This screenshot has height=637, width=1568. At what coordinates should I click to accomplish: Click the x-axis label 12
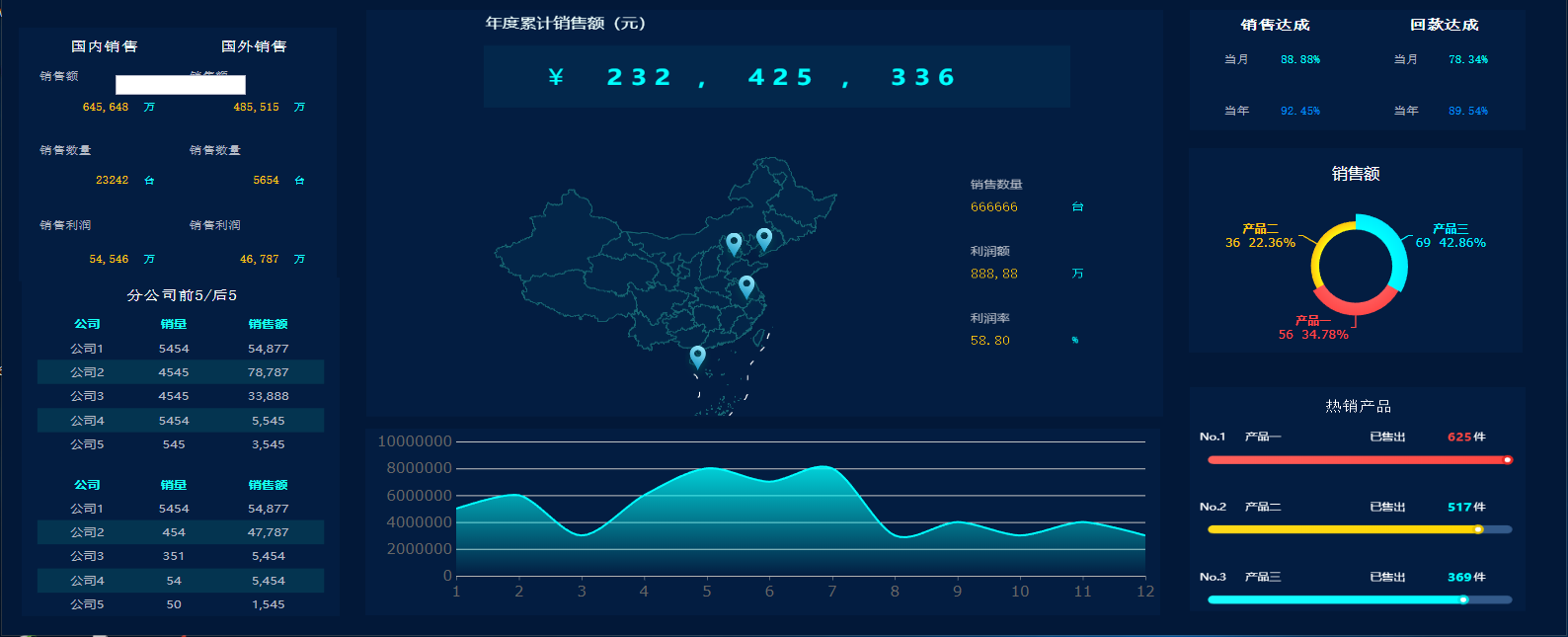(x=1145, y=592)
